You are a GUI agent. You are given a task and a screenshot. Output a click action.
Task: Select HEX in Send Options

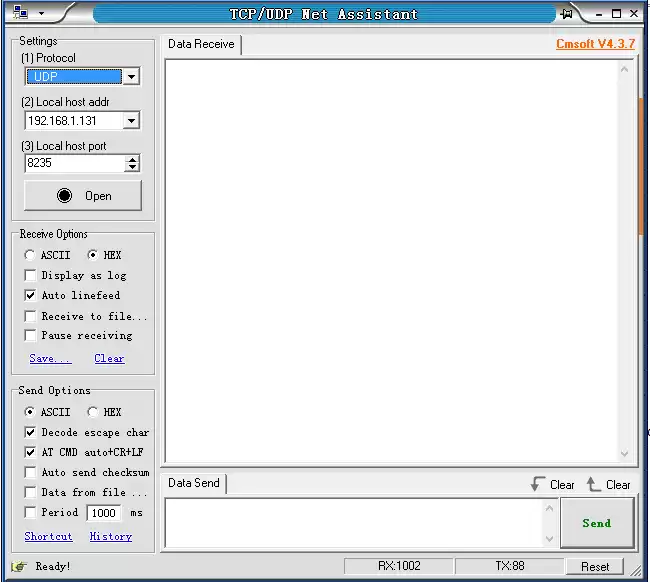point(93,412)
